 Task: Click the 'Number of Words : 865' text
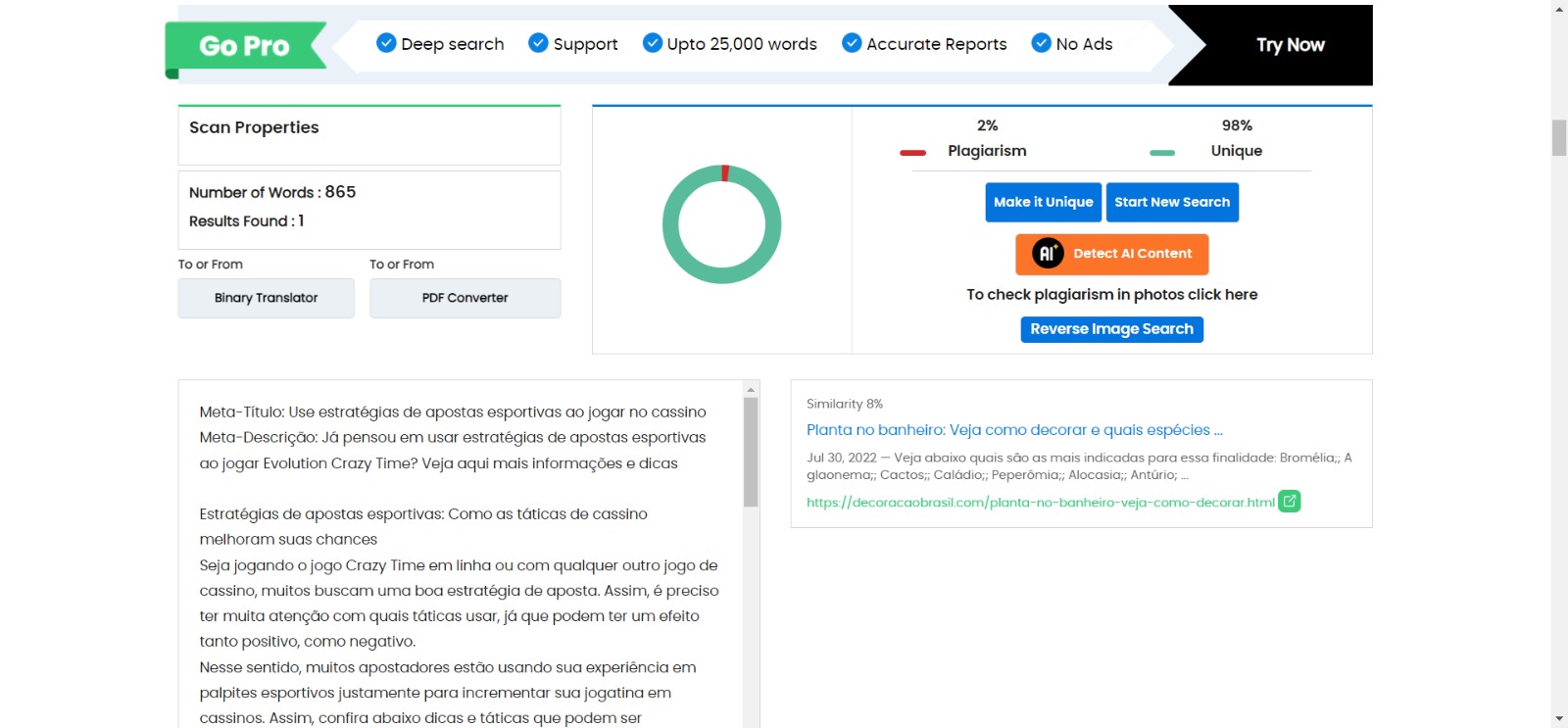[272, 192]
